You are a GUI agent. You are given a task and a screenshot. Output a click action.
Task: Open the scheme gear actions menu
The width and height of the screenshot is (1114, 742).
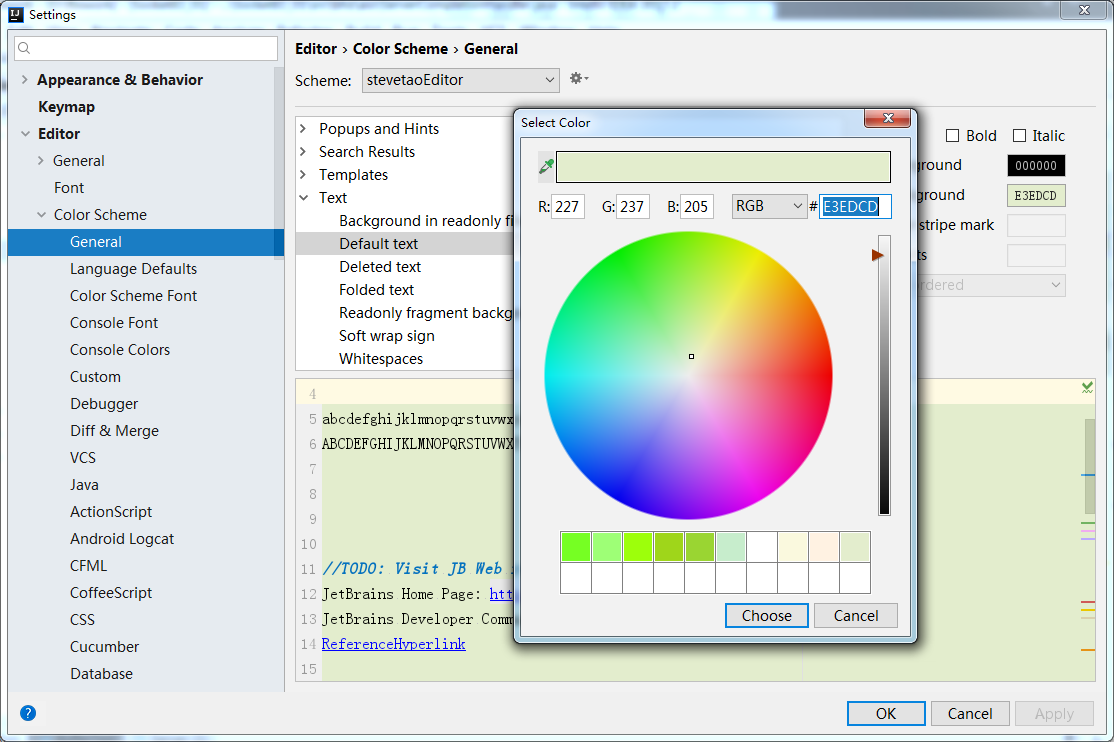pyautogui.click(x=579, y=79)
